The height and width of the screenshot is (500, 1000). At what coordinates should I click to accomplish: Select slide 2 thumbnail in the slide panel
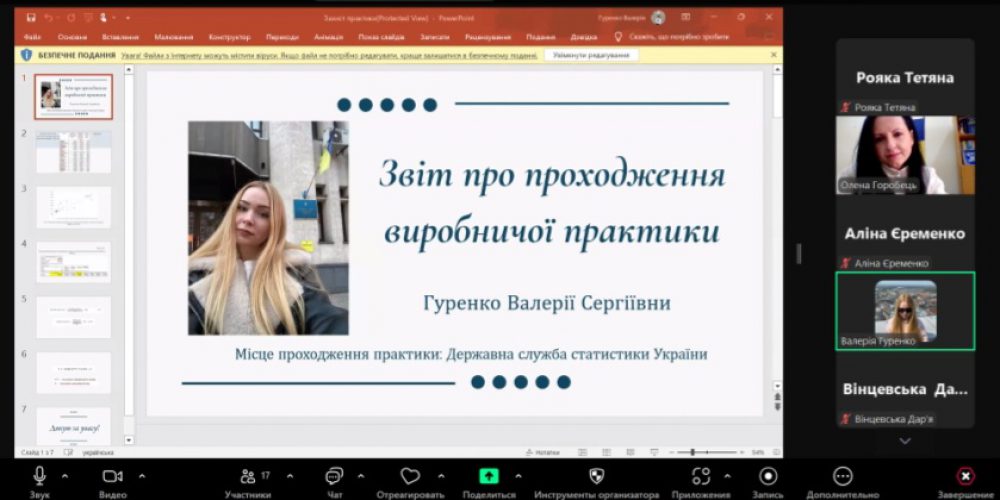(x=74, y=152)
